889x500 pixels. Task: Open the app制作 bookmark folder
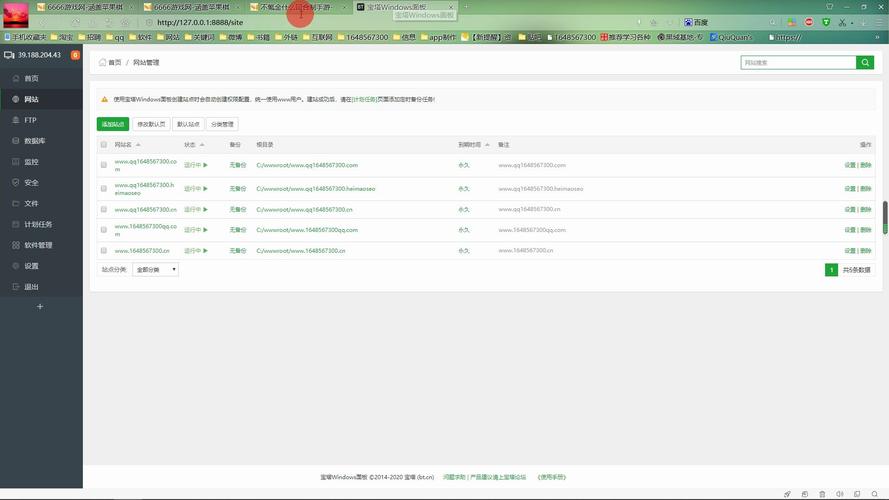[x=438, y=37]
